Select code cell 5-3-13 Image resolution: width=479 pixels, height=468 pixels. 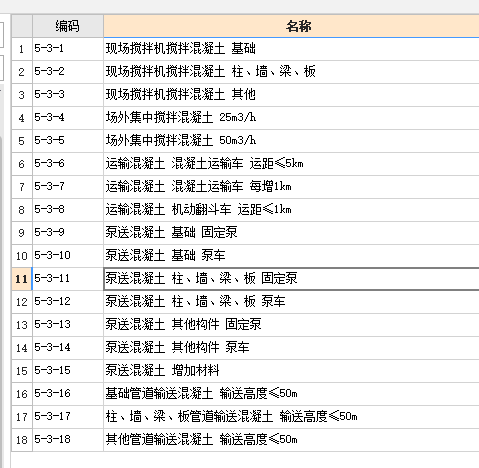[68, 325]
